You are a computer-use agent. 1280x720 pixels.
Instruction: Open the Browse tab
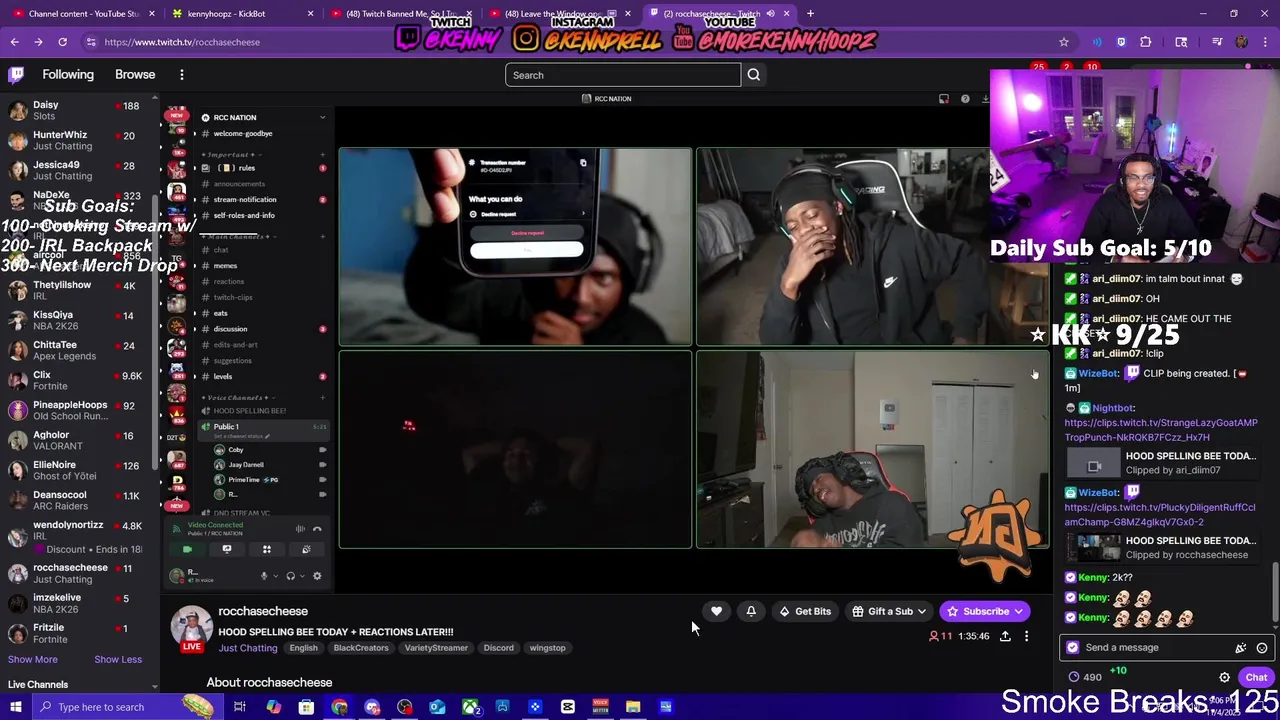135,75
